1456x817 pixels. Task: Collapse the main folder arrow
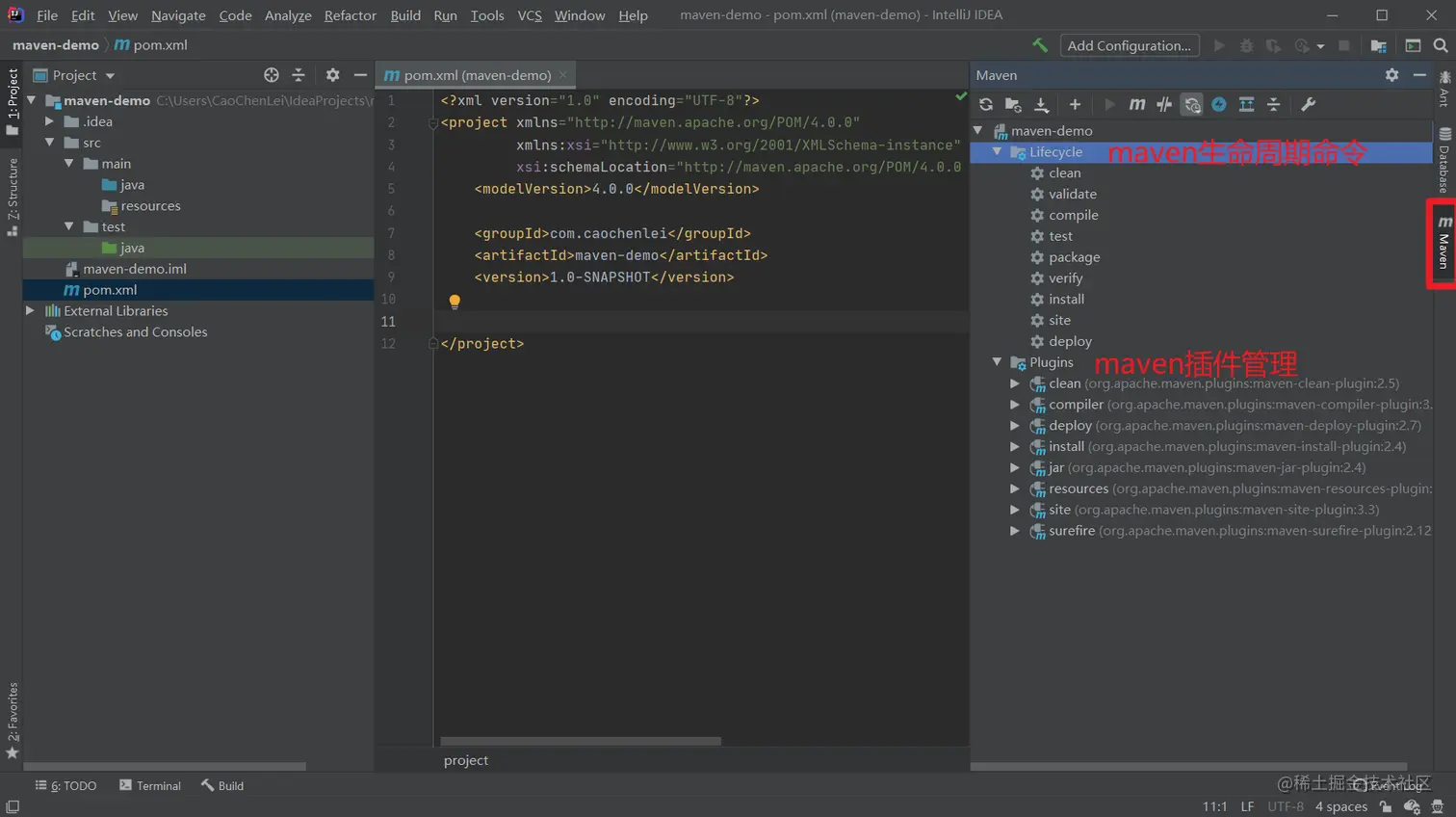69,164
